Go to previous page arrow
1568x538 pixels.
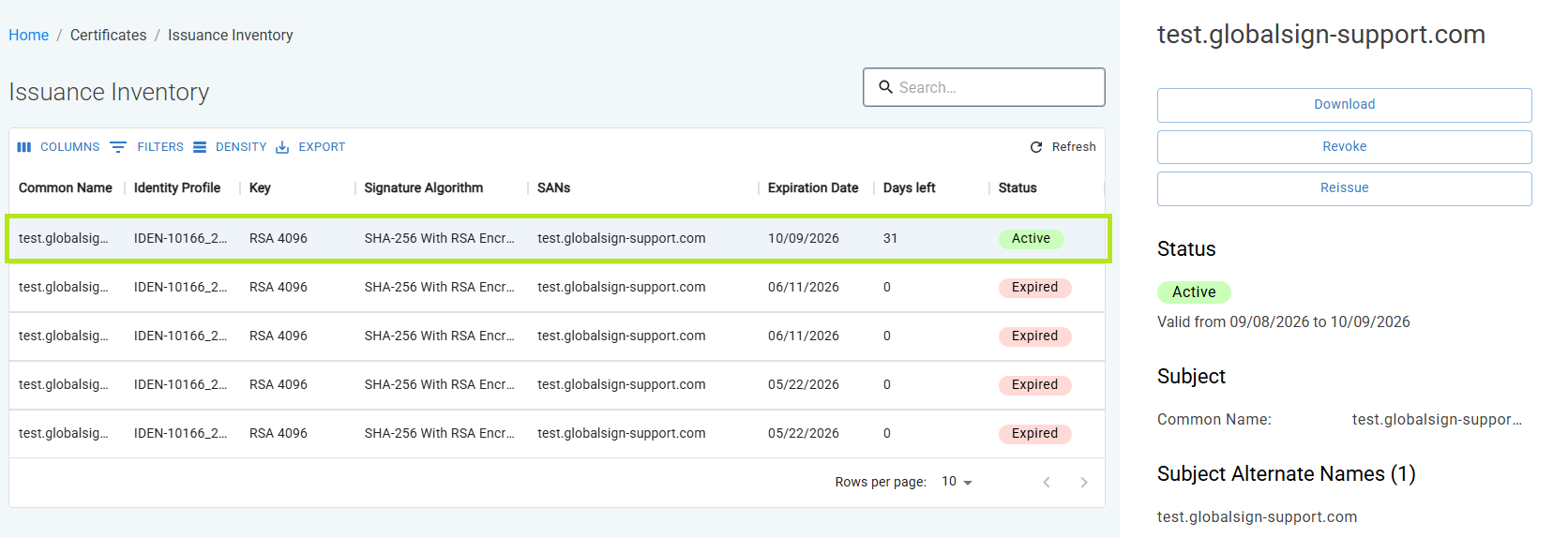coord(1047,482)
